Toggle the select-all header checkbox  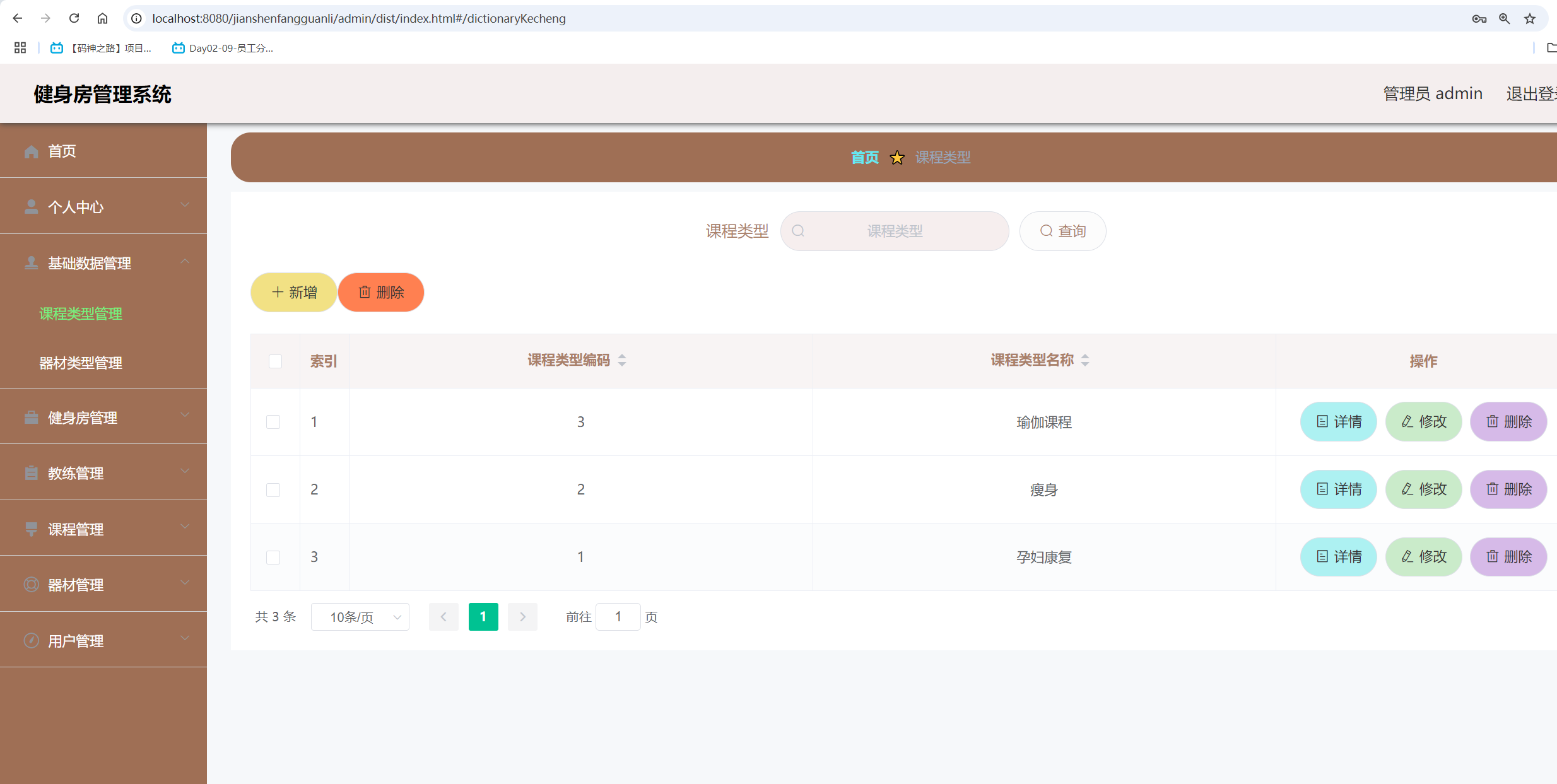point(275,361)
